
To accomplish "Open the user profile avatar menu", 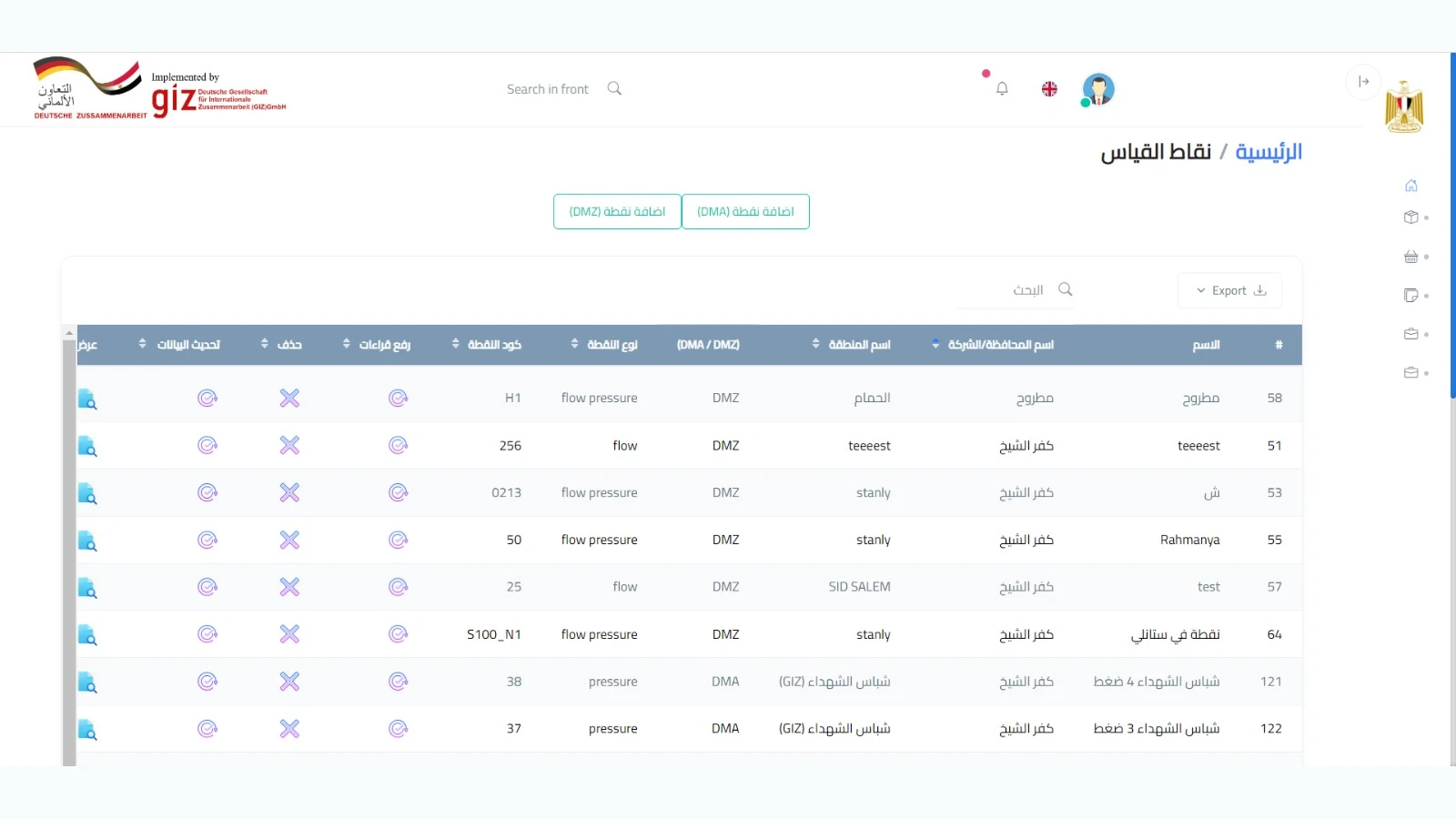I will tap(1098, 89).
